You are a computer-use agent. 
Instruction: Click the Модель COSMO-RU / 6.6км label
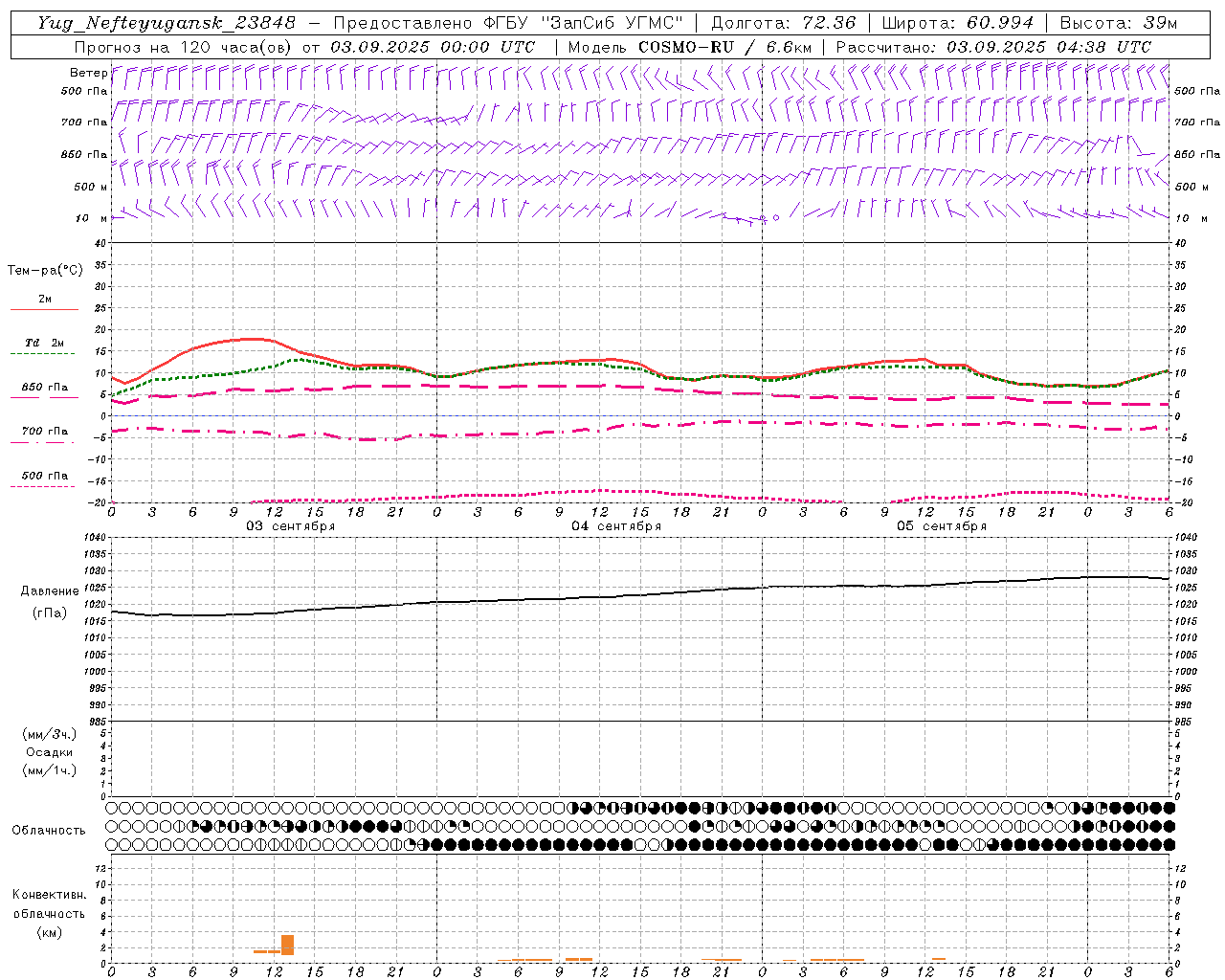[689, 47]
